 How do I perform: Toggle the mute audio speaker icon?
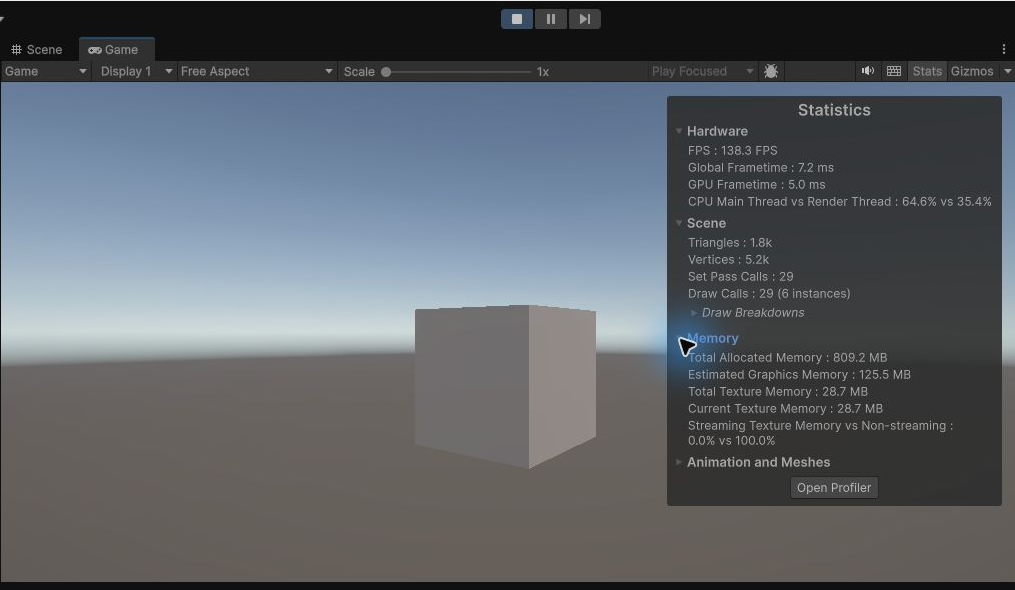tap(867, 71)
